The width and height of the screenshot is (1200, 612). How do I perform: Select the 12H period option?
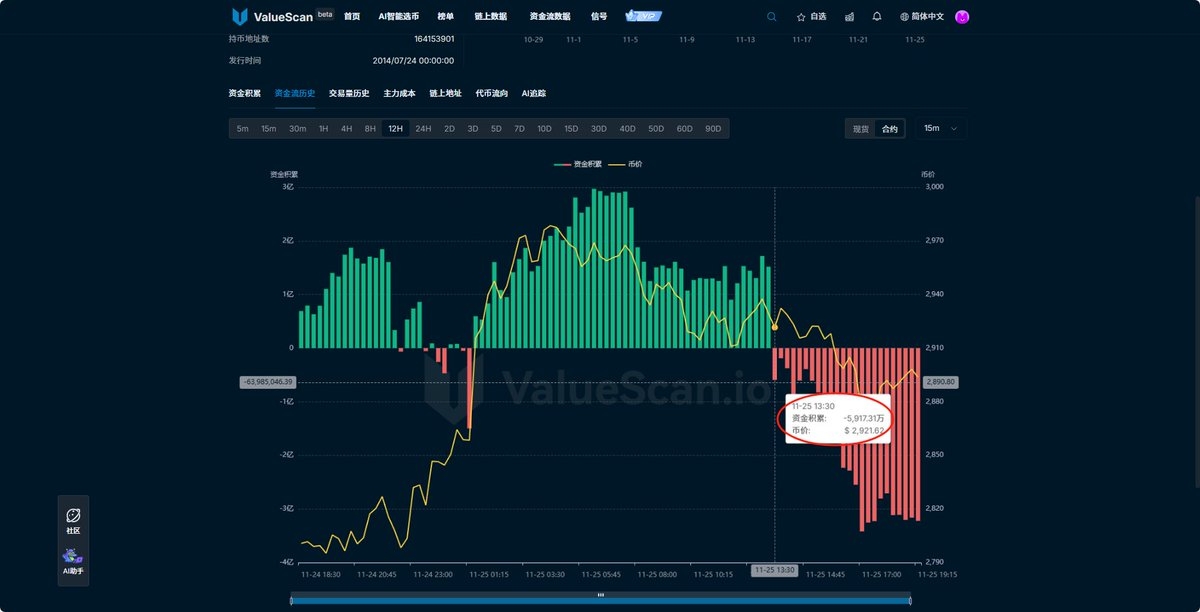pos(395,129)
